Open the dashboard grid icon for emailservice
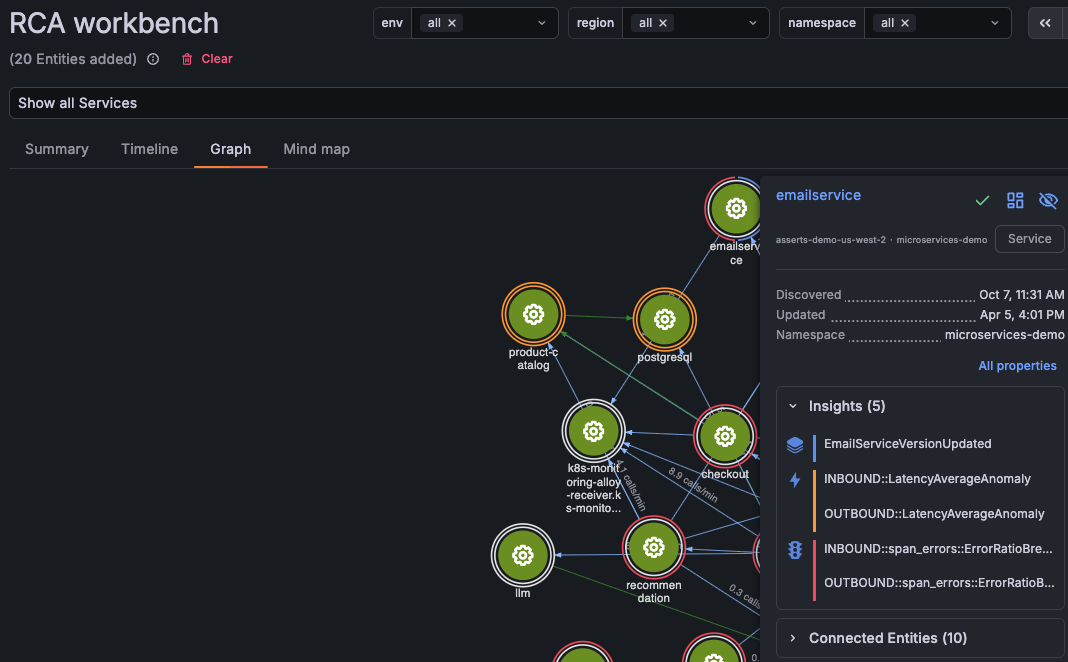This screenshot has width=1068, height=662. pyautogui.click(x=1015, y=200)
